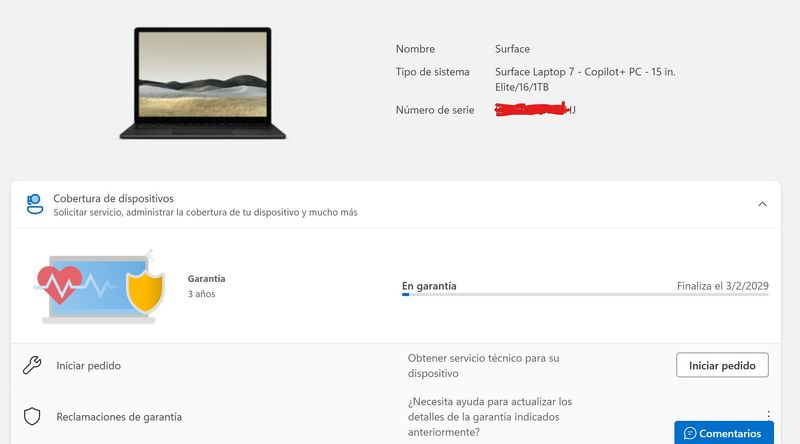Select the Cobertura de dispositivos heading
This screenshot has height=444, width=800.
coord(113,199)
